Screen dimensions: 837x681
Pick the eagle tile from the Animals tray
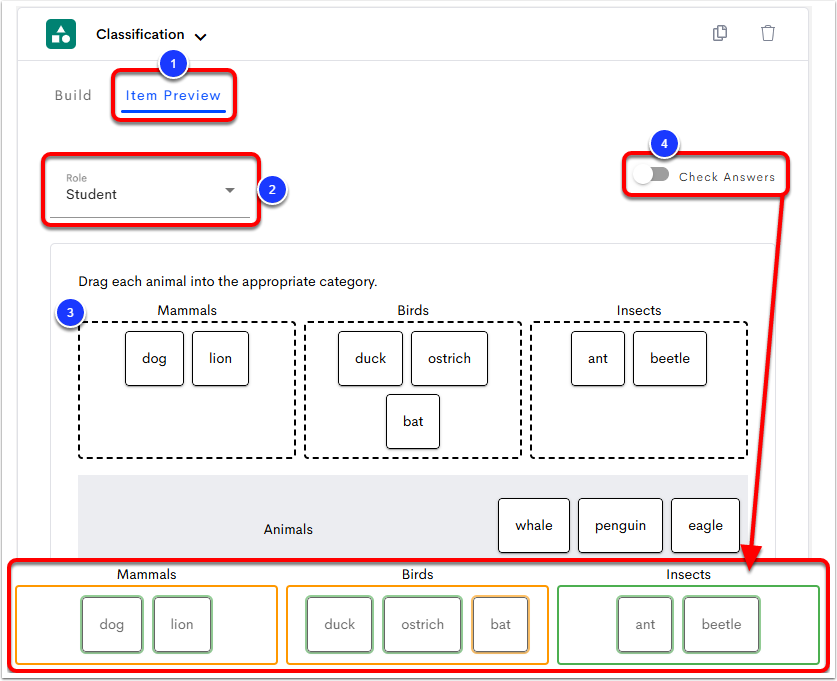705,526
